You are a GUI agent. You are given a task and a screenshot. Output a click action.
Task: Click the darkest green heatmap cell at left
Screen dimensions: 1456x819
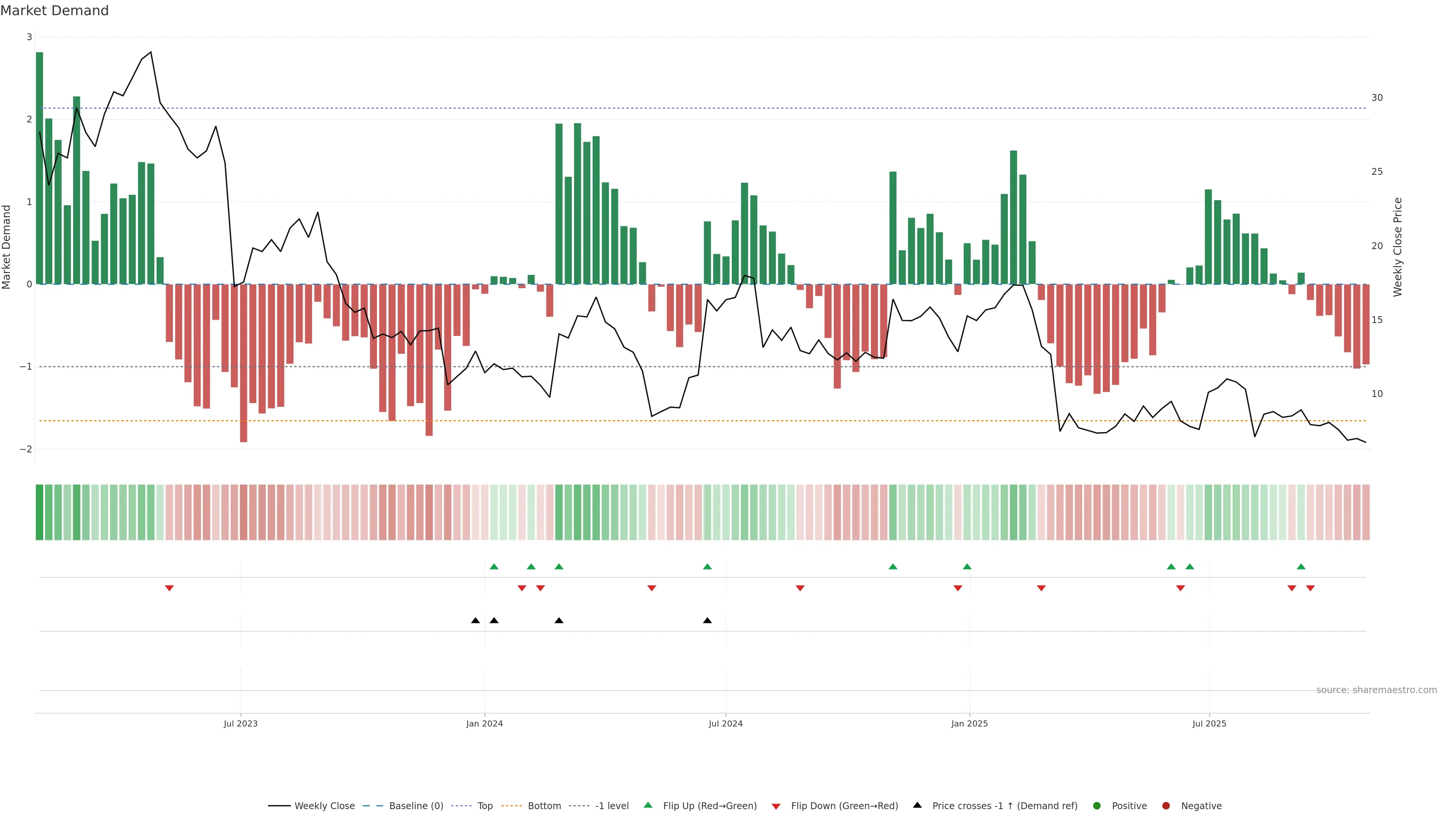point(39,512)
